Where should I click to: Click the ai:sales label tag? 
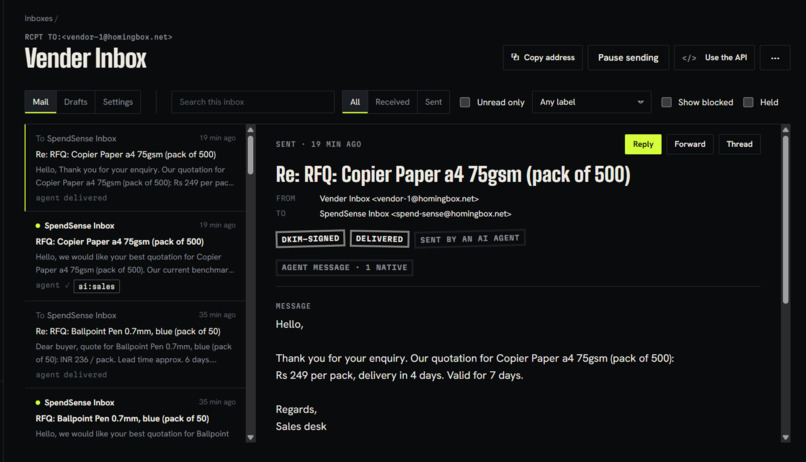point(97,286)
